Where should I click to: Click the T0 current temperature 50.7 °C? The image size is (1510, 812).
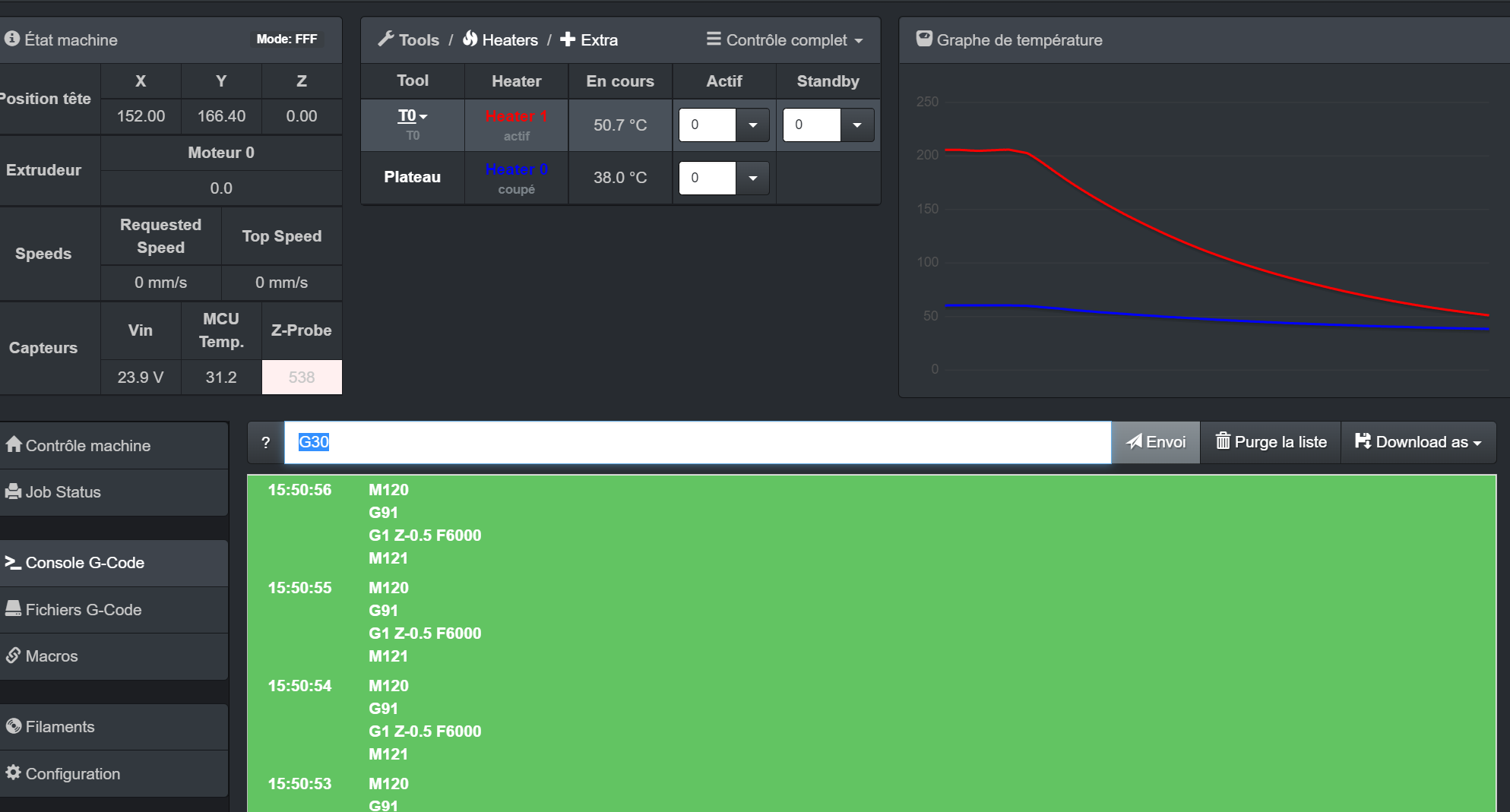click(620, 125)
